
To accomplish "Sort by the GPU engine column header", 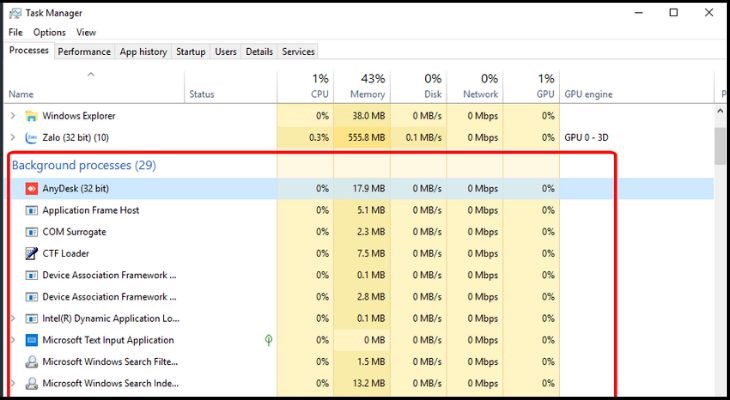I will pyautogui.click(x=636, y=87).
